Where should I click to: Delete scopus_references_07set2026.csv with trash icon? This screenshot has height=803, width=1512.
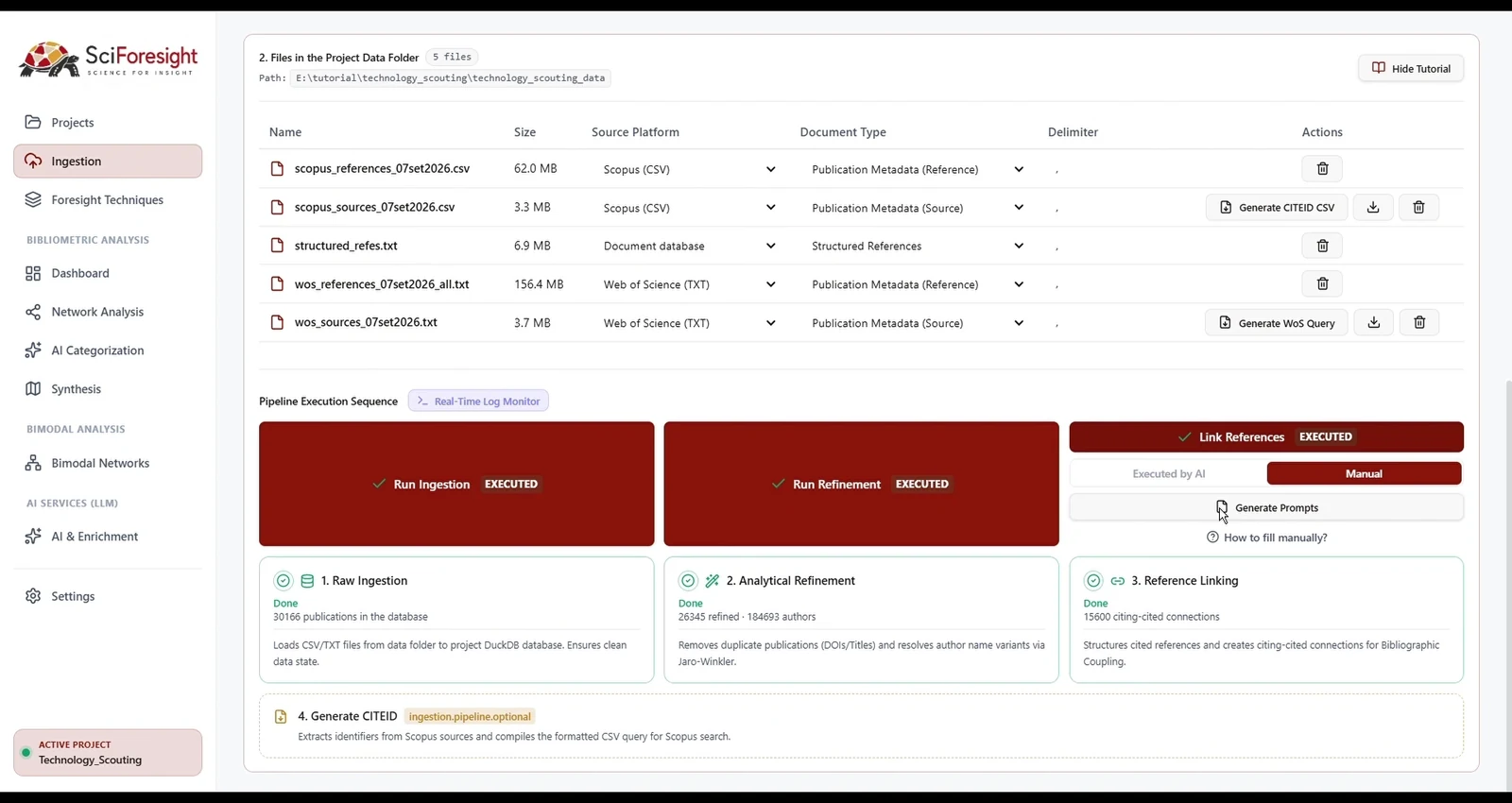1322,169
